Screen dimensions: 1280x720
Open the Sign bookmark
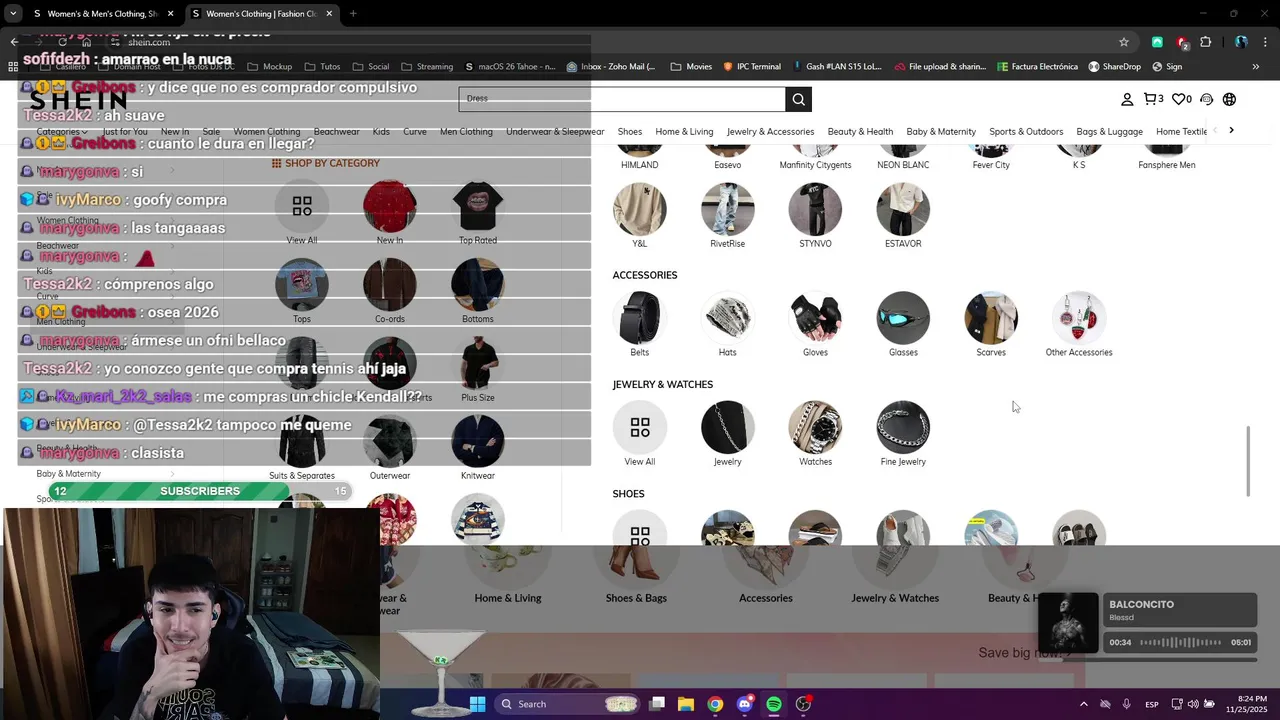pyautogui.click(x=1167, y=67)
